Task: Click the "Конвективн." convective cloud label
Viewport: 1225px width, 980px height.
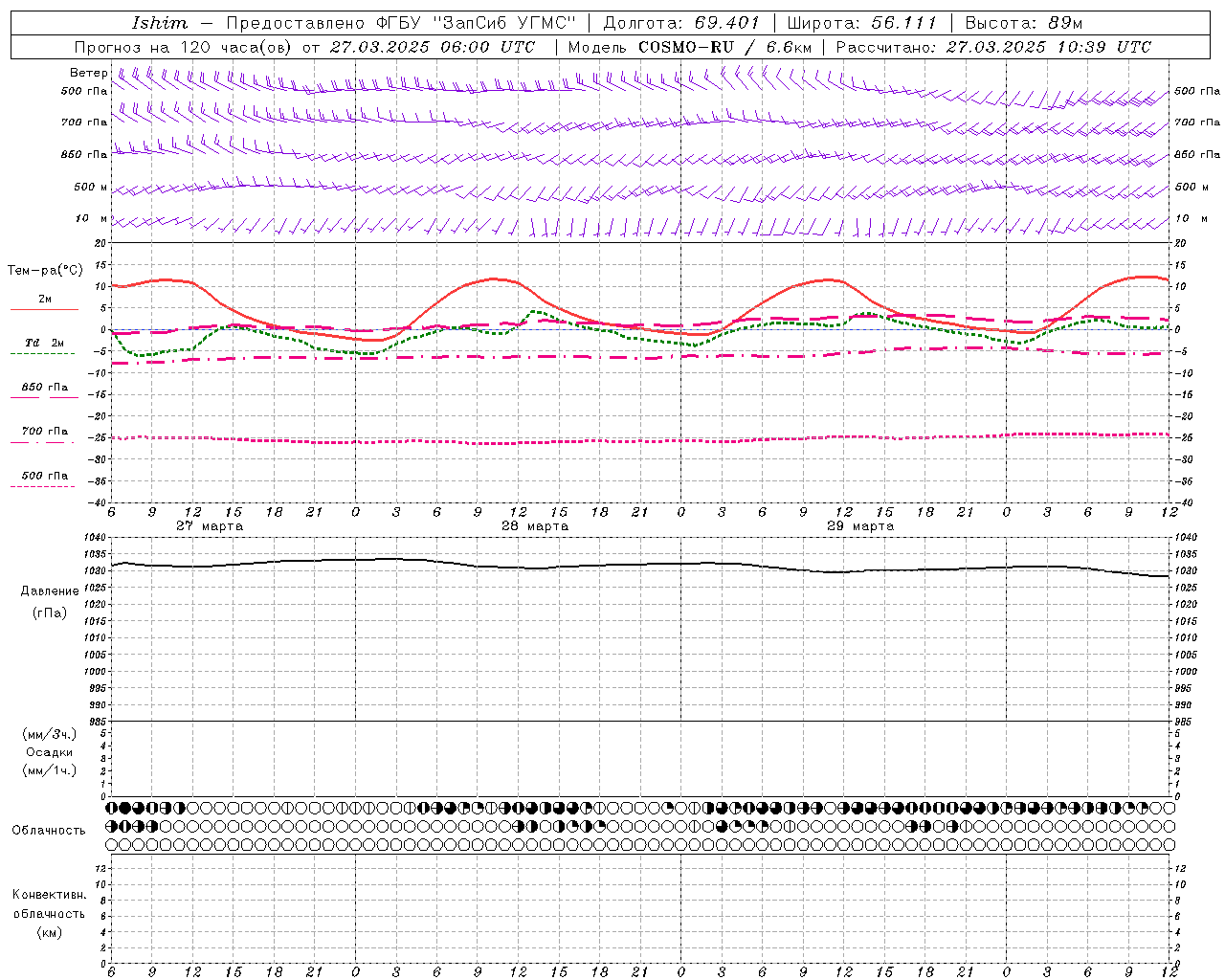Action: click(49, 895)
